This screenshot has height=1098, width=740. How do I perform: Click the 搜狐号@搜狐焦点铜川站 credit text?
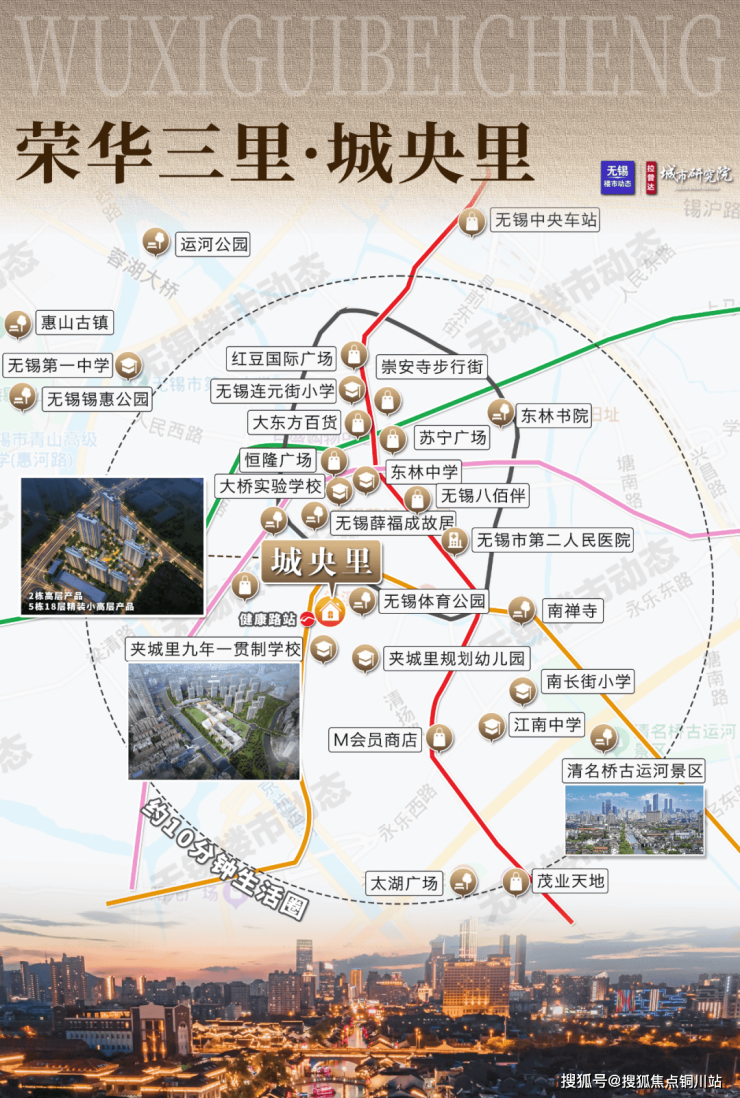(x=641, y=1081)
